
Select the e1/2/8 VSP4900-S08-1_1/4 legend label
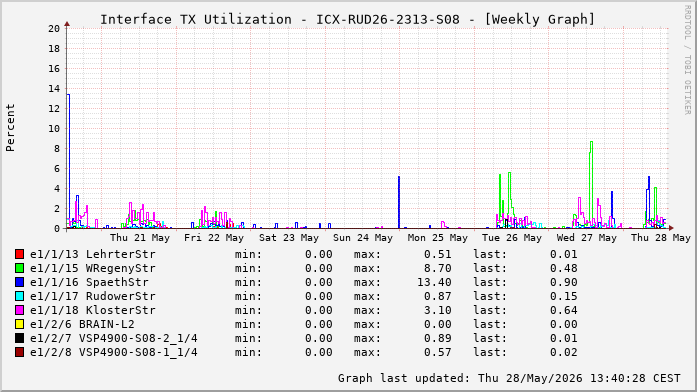pos(114,352)
